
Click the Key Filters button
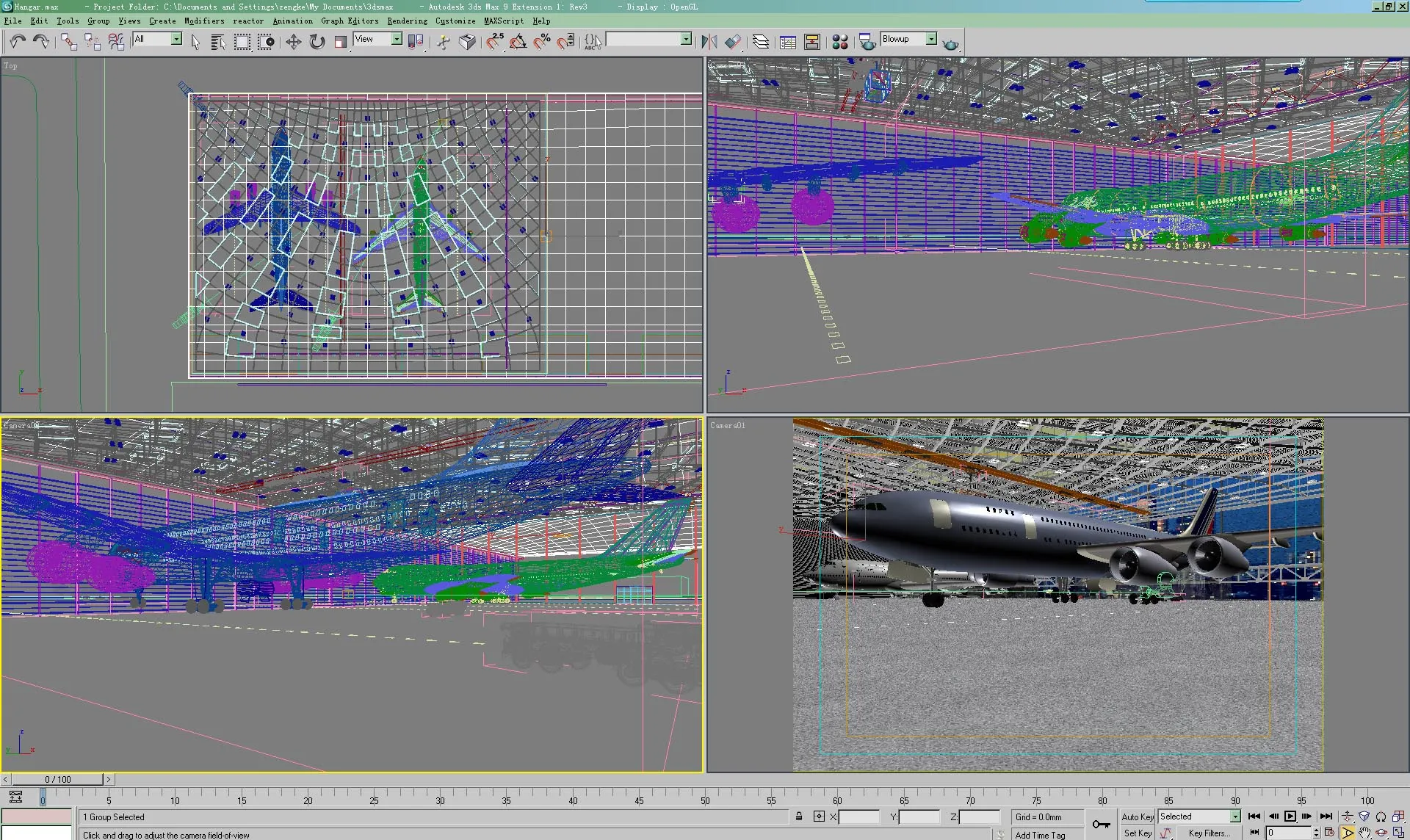pos(1208,833)
